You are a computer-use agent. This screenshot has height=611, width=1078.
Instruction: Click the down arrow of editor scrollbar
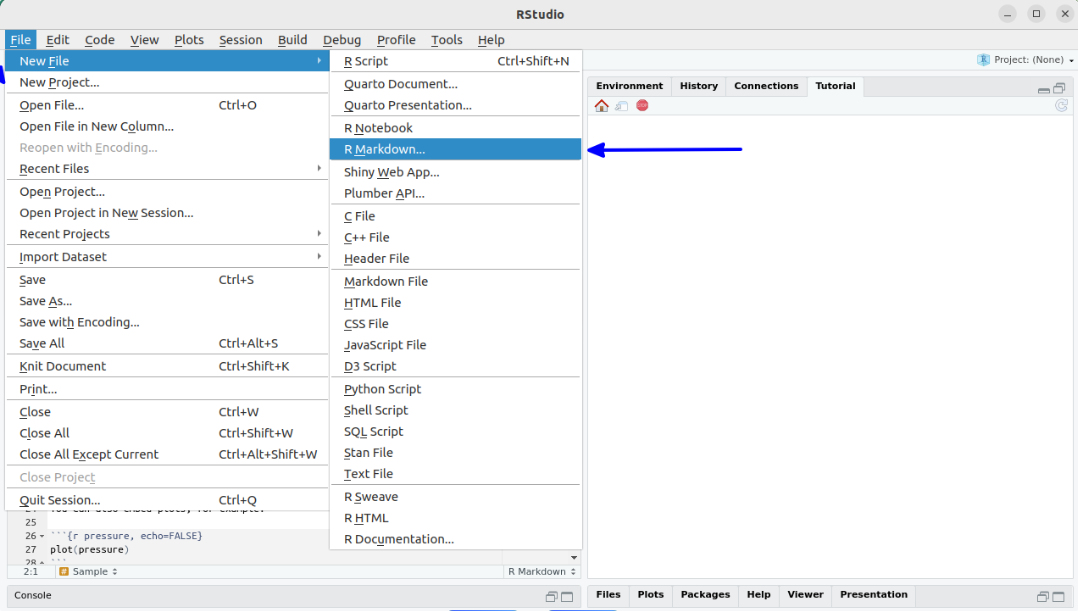tap(573, 557)
